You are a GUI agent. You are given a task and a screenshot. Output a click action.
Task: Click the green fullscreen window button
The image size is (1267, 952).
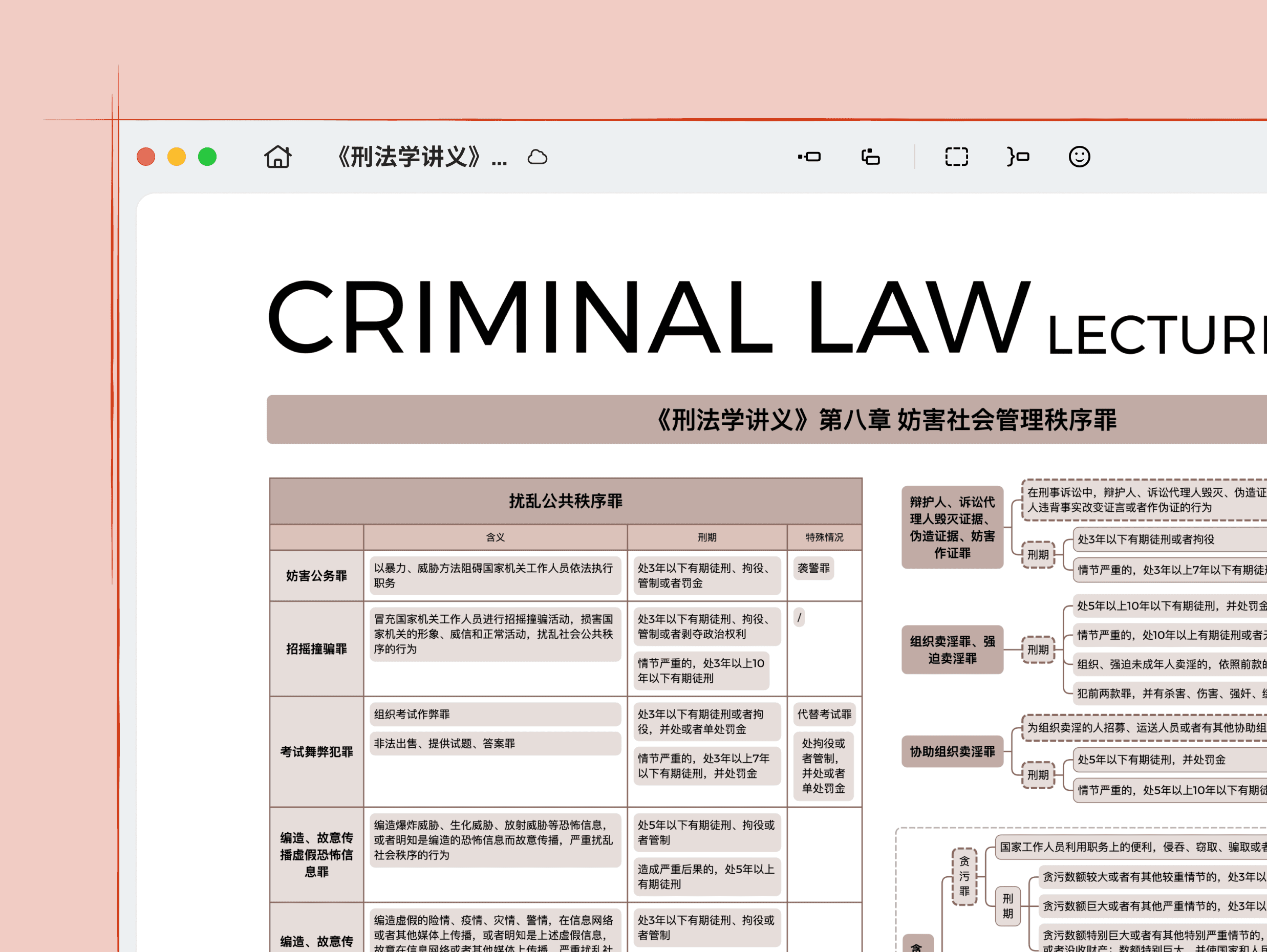click(207, 157)
